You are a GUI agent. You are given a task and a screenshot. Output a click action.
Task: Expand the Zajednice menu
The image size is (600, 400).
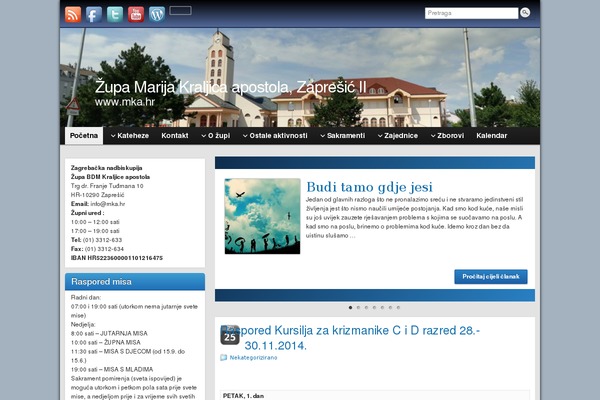[x=398, y=136]
